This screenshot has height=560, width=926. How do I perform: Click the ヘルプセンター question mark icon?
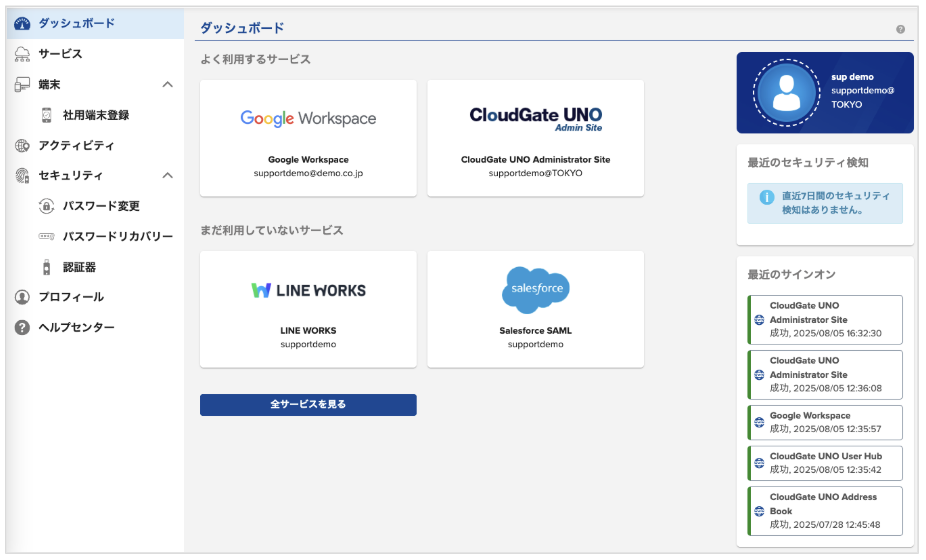coord(22,327)
